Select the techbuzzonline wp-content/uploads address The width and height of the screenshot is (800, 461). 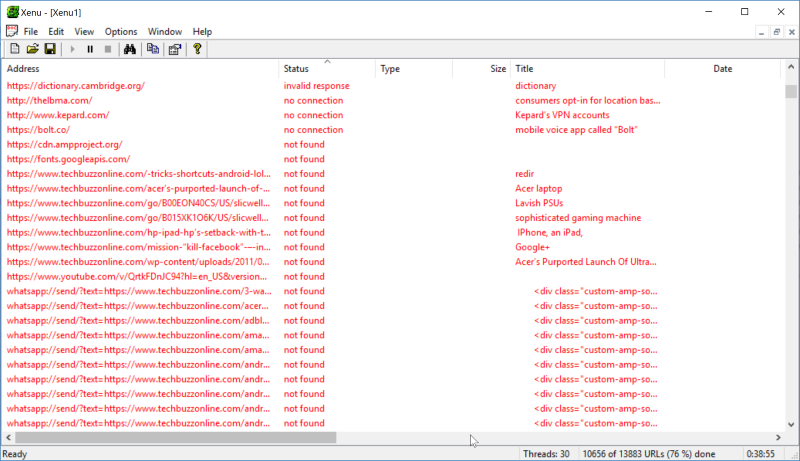(138, 262)
